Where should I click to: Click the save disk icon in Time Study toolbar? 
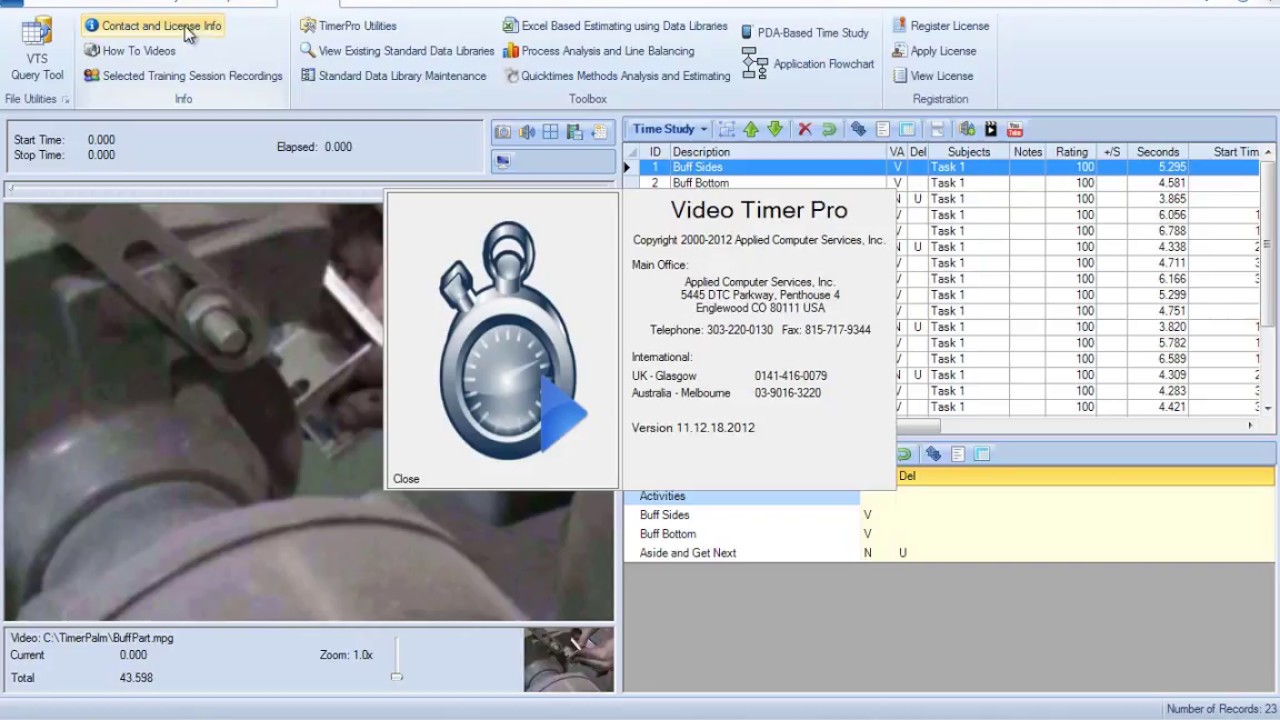(937, 129)
